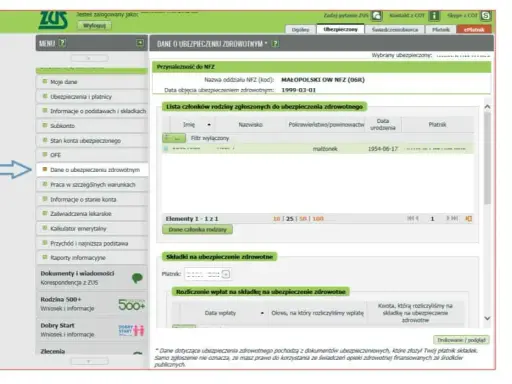Select the checkbox in the małżonek row
Image resolution: width=512 pixels, height=384 pixels.
[166, 148]
